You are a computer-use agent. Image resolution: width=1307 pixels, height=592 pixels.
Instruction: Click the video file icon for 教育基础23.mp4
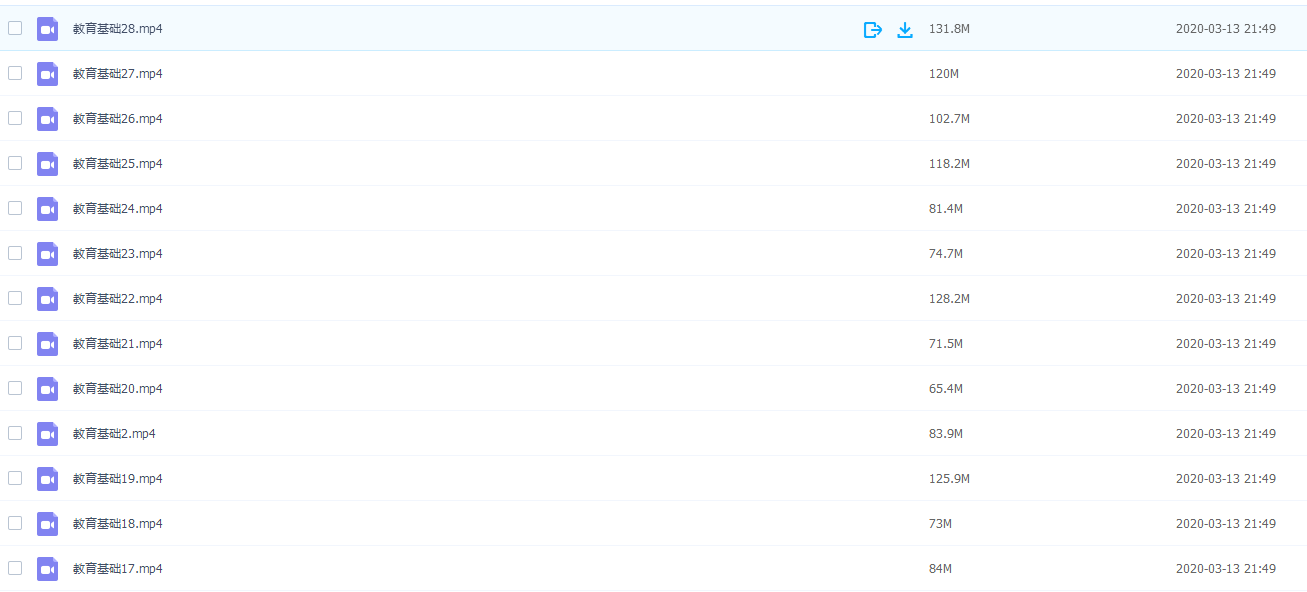point(47,254)
